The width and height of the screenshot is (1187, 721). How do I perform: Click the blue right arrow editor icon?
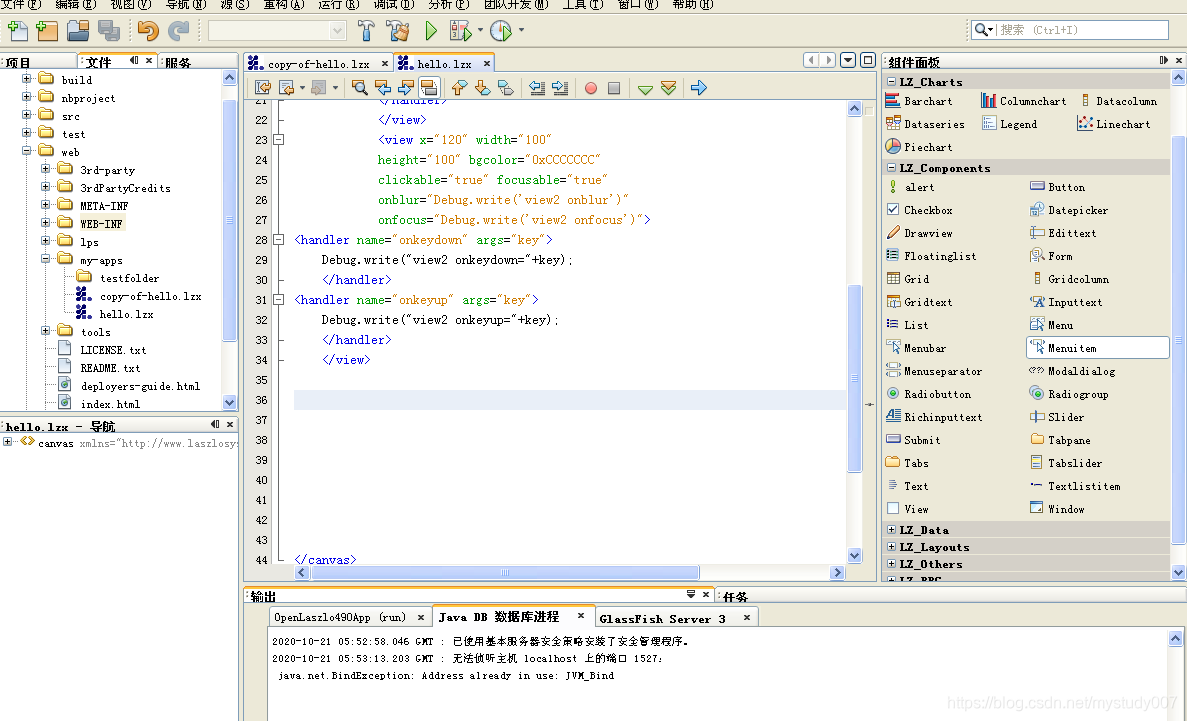coord(699,88)
